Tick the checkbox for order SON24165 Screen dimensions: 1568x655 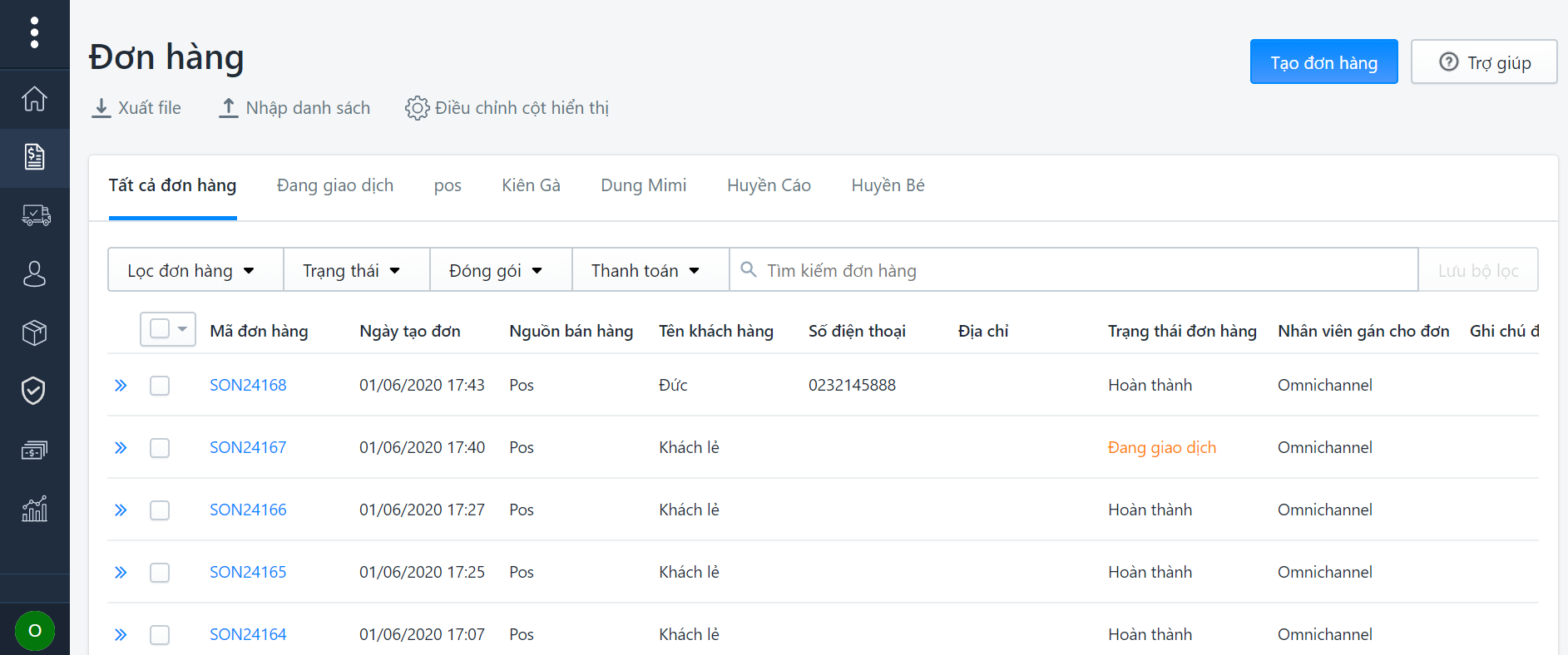160,573
